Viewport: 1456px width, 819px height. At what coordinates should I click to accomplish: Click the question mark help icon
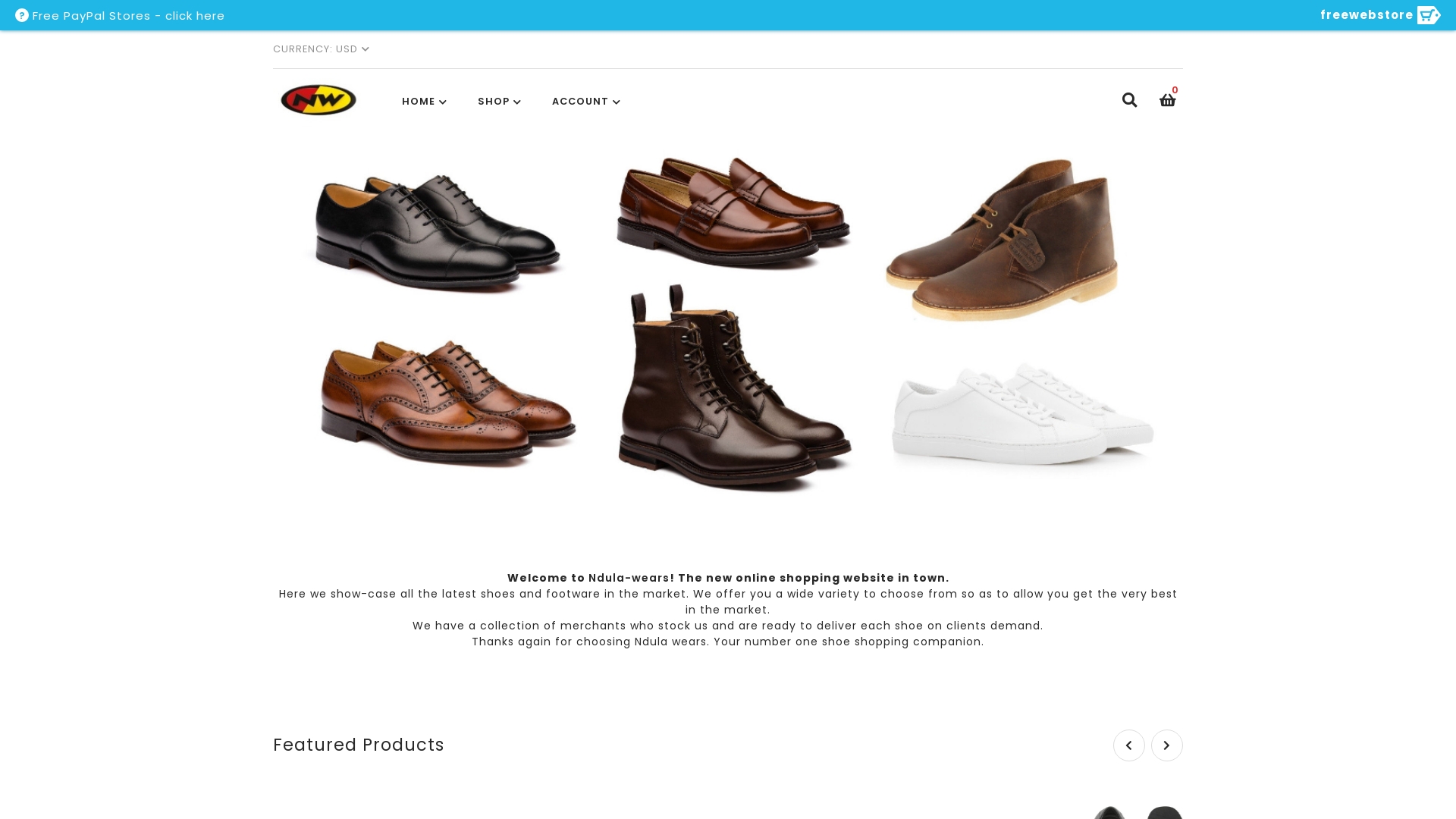22,15
